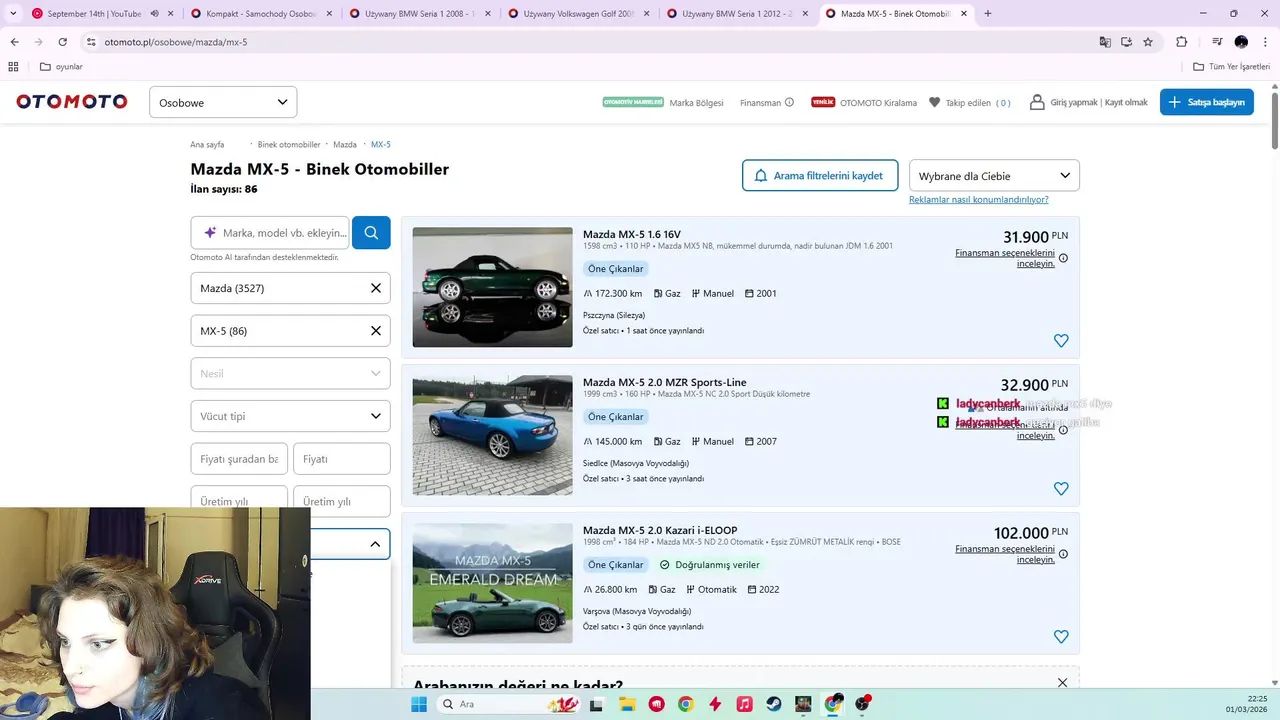Open a new browser tab
The width and height of the screenshot is (1280, 720).
[x=988, y=14]
